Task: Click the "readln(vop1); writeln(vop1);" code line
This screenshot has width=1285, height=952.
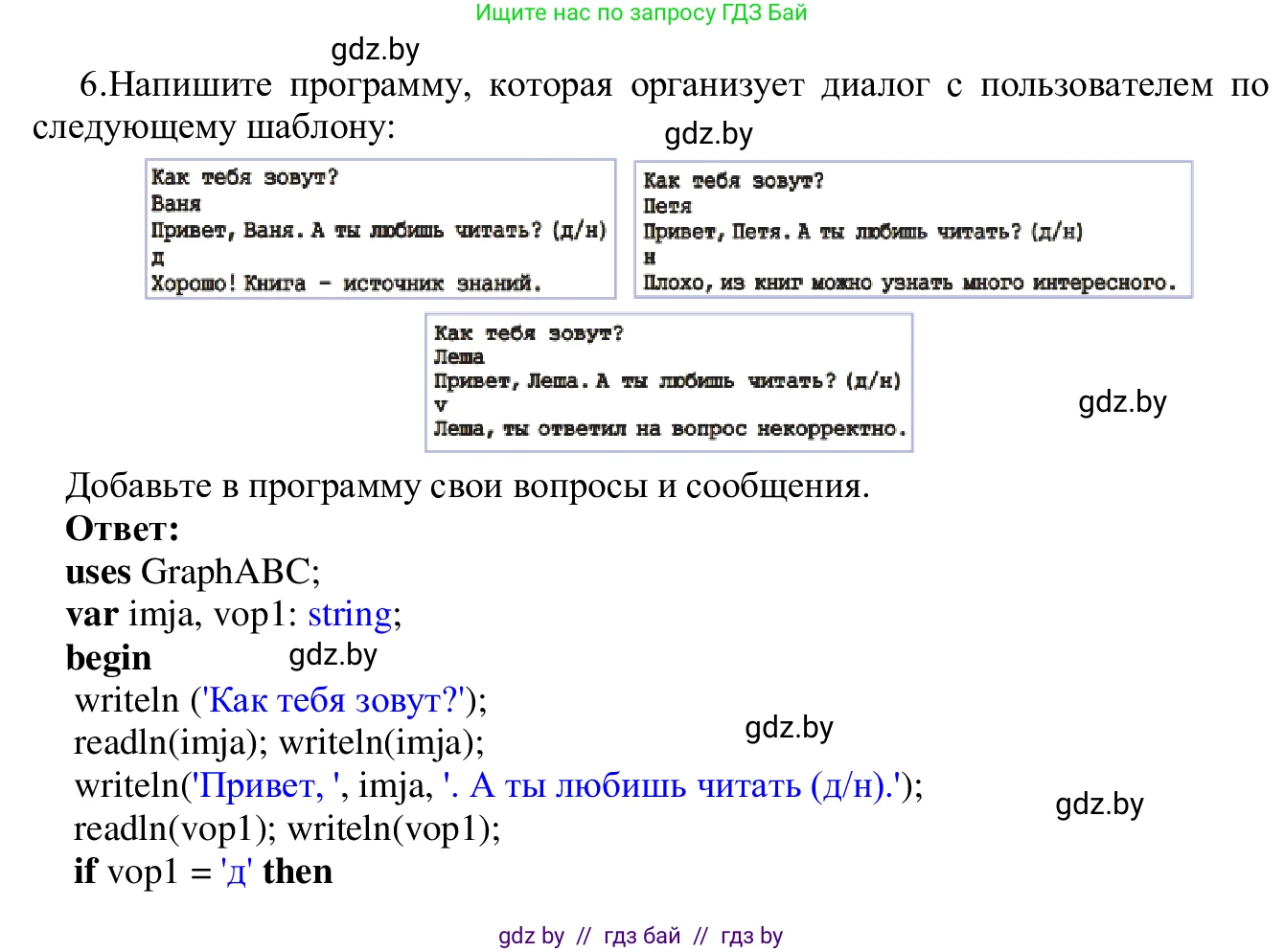Action: (x=287, y=828)
